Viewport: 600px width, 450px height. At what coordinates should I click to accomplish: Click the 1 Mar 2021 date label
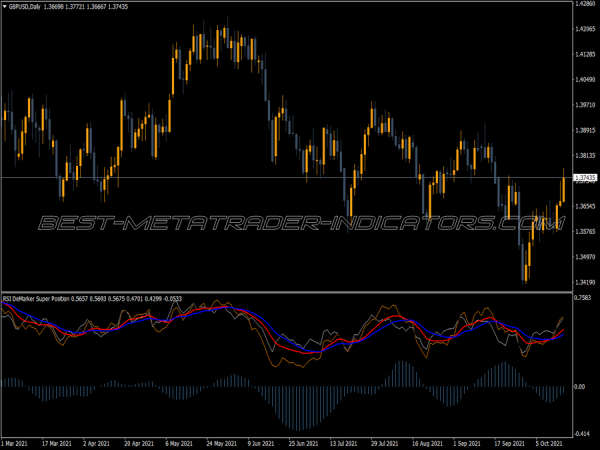(x=15, y=444)
